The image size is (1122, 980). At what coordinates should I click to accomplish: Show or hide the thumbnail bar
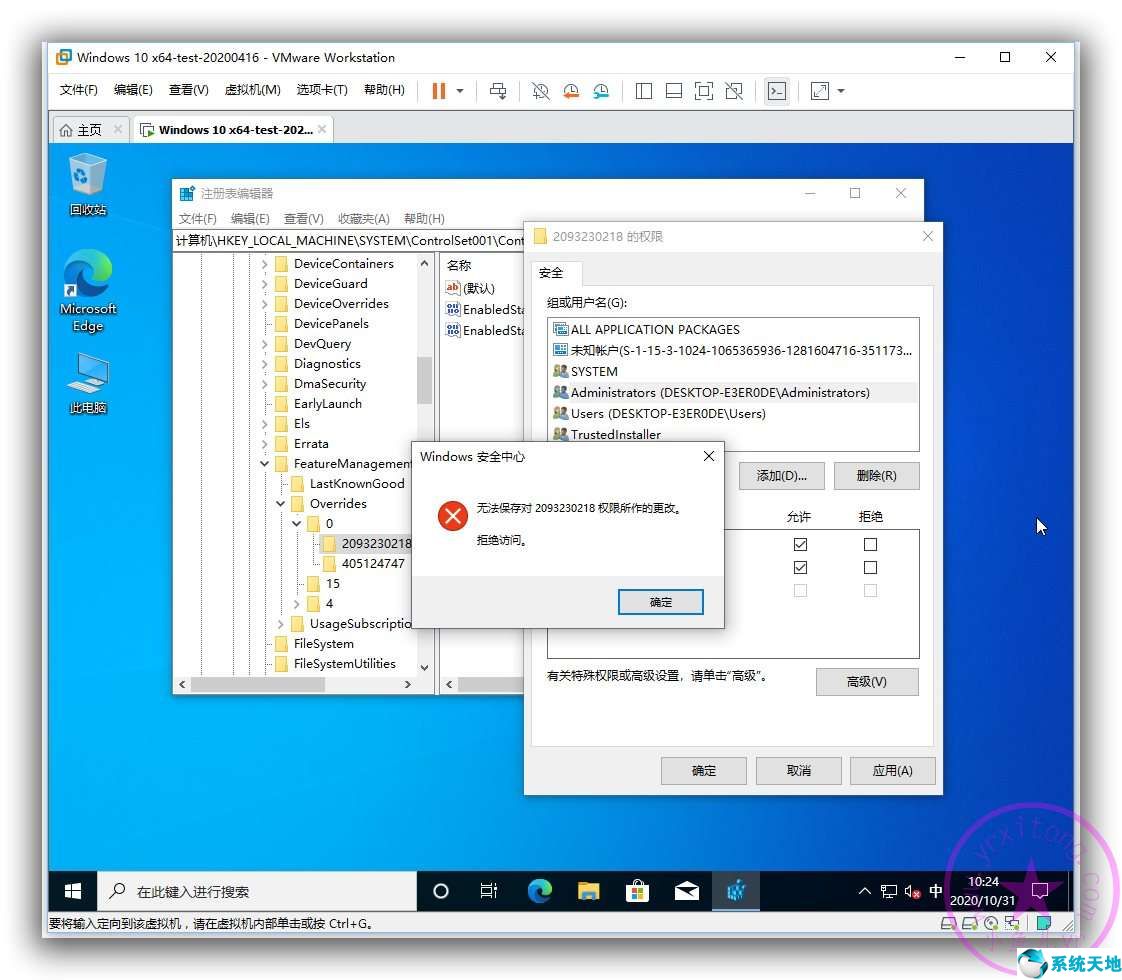click(x=673, y=91)
